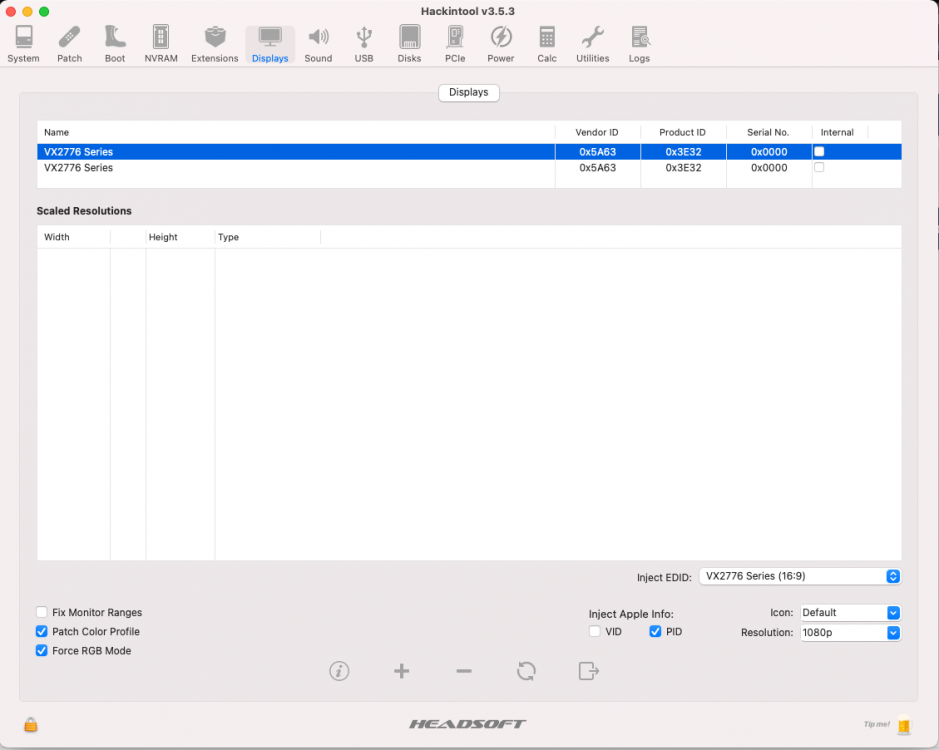Switch to the Disks section
The image size is (939, 750).
(410, 44)
